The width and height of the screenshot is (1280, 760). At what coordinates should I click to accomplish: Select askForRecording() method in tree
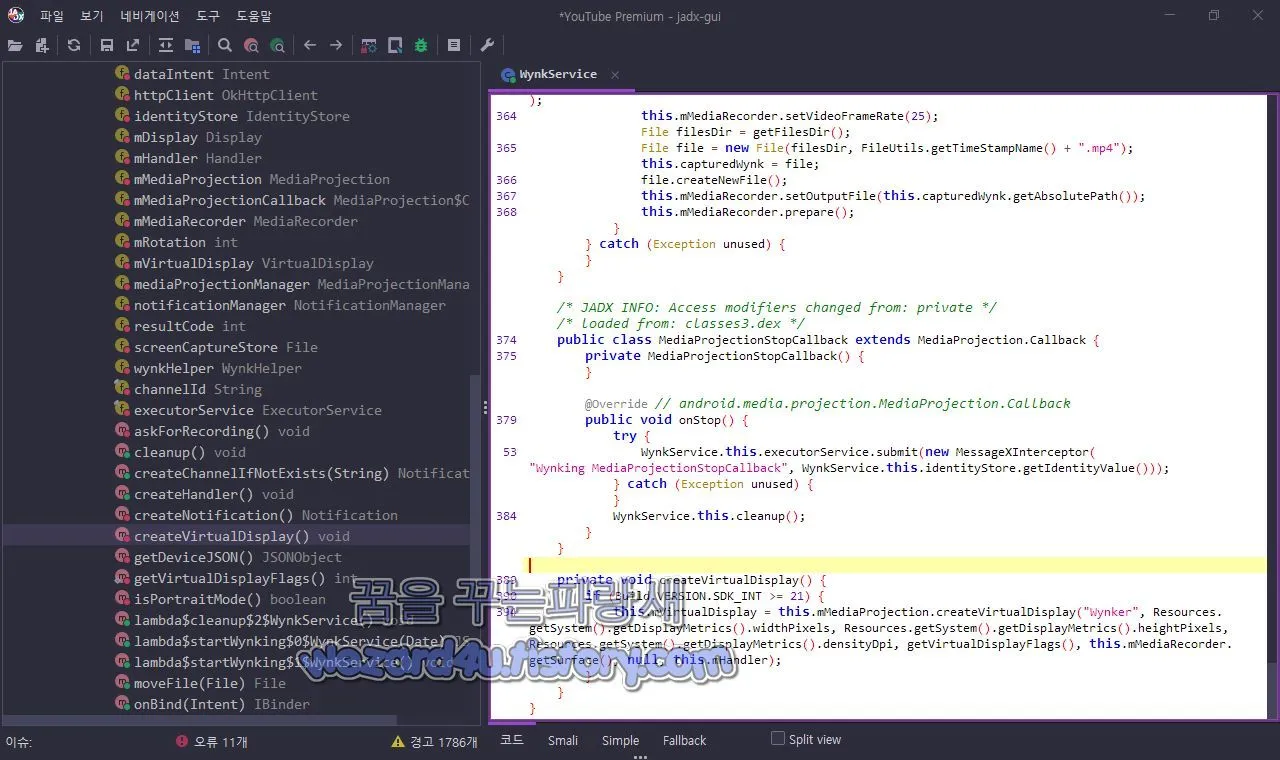(x=212, y=431)
